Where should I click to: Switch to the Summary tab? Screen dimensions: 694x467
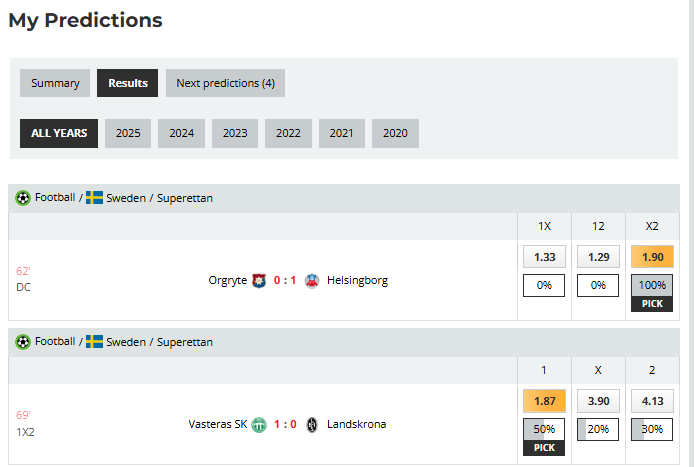[x=55, y=83]
